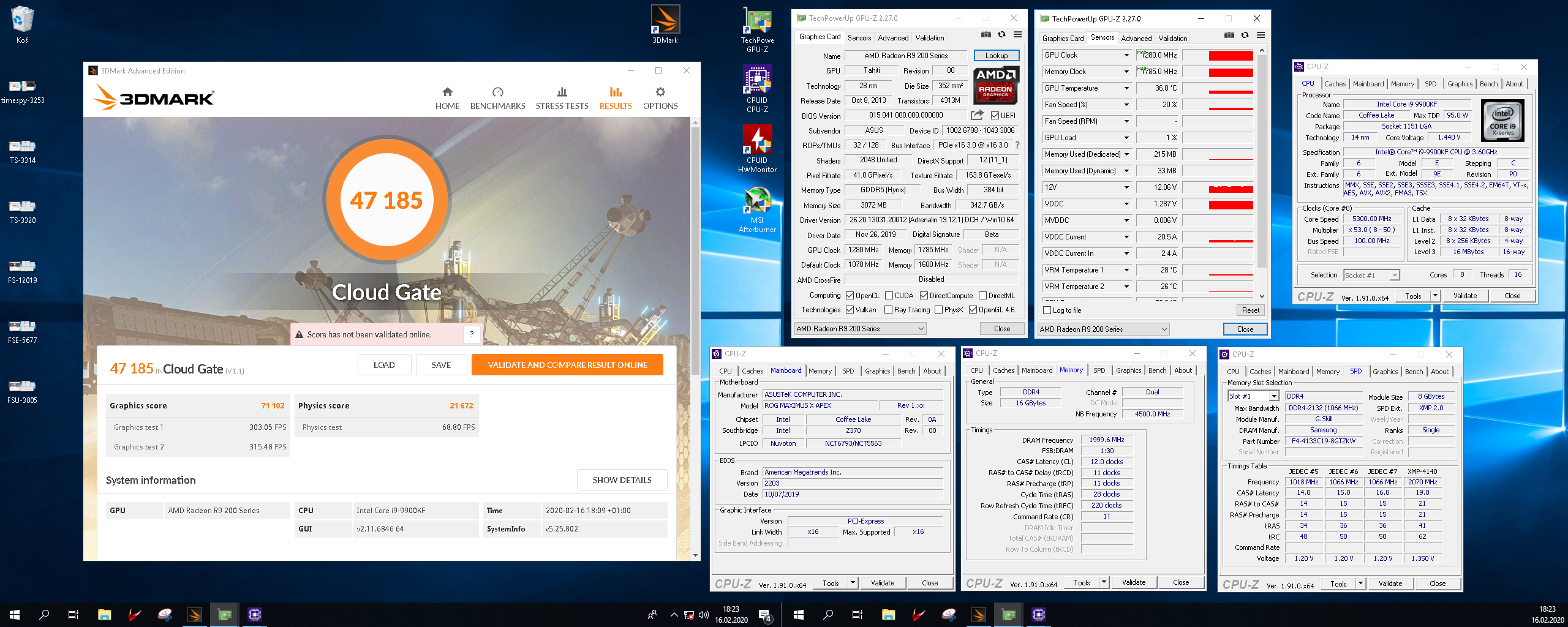The image size is (1568, 627).
Task: Take screenshot in GPU-Z Graphics Card window
Action: click(986, 34)
